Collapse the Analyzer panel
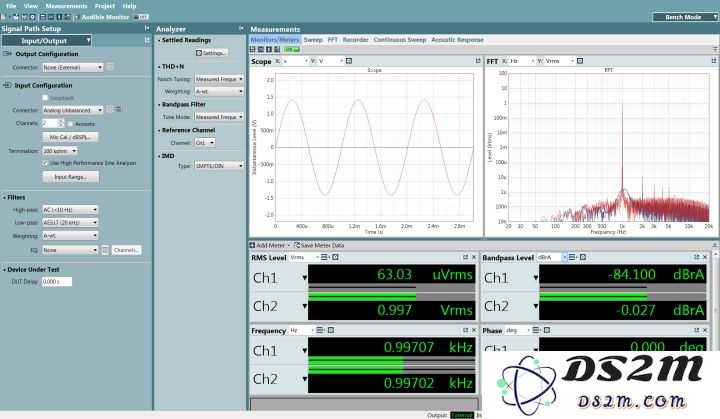This screenshot has width=720, height=419. 241,28
